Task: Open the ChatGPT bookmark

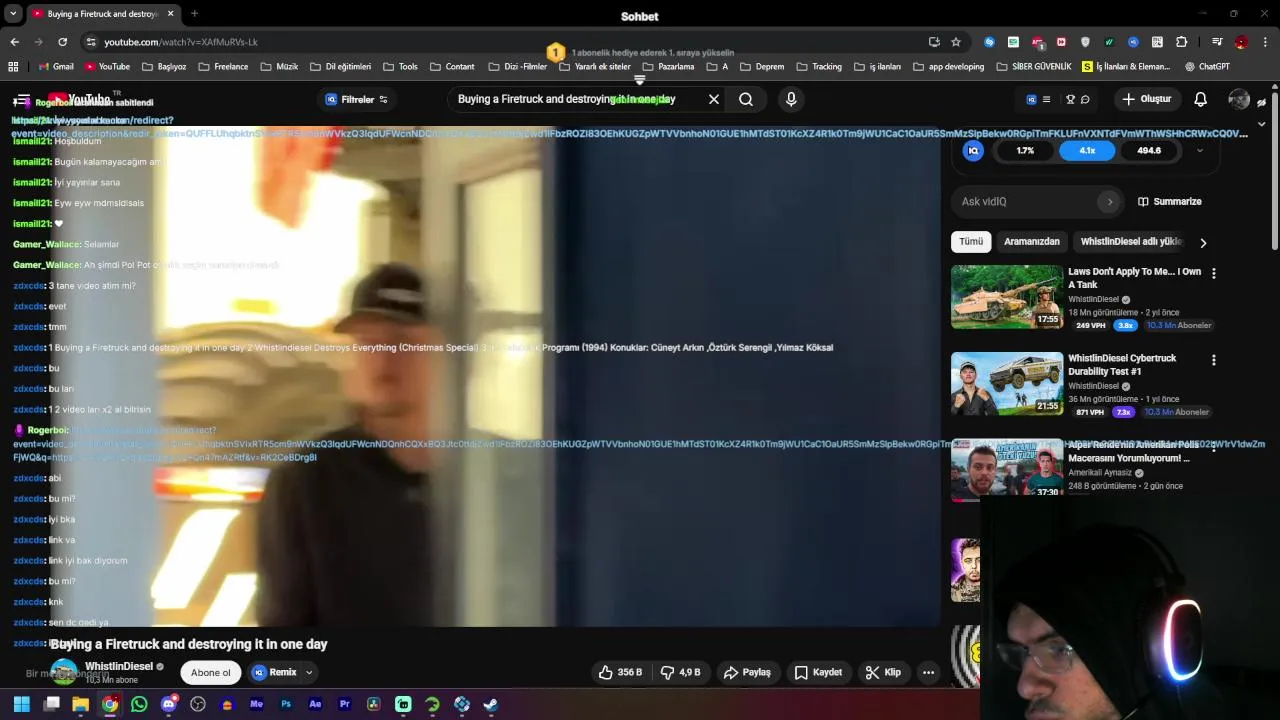Action: pyautogui.click(x=1207, y=67)
